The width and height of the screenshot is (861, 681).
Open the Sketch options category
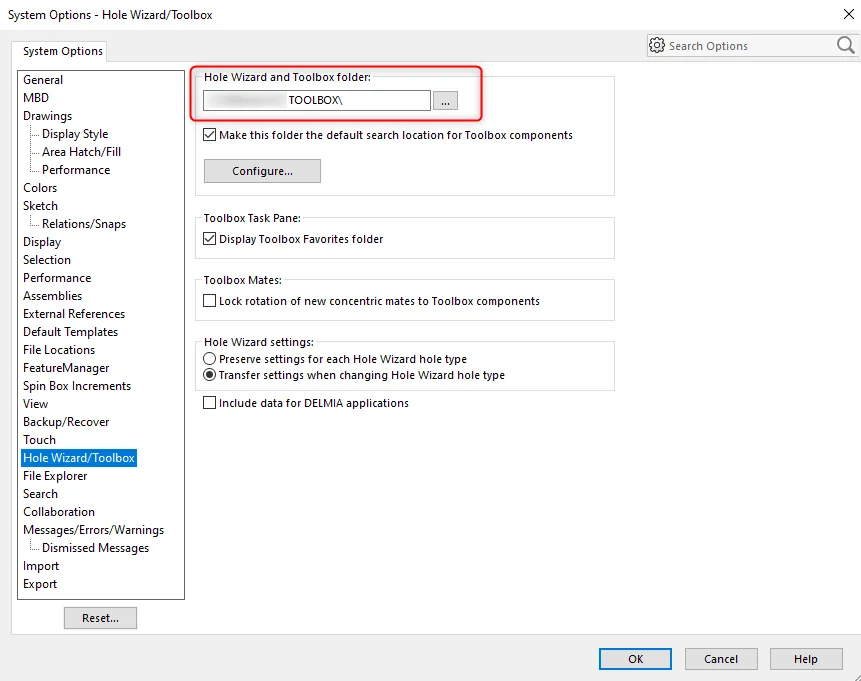[x=40, y=206]
